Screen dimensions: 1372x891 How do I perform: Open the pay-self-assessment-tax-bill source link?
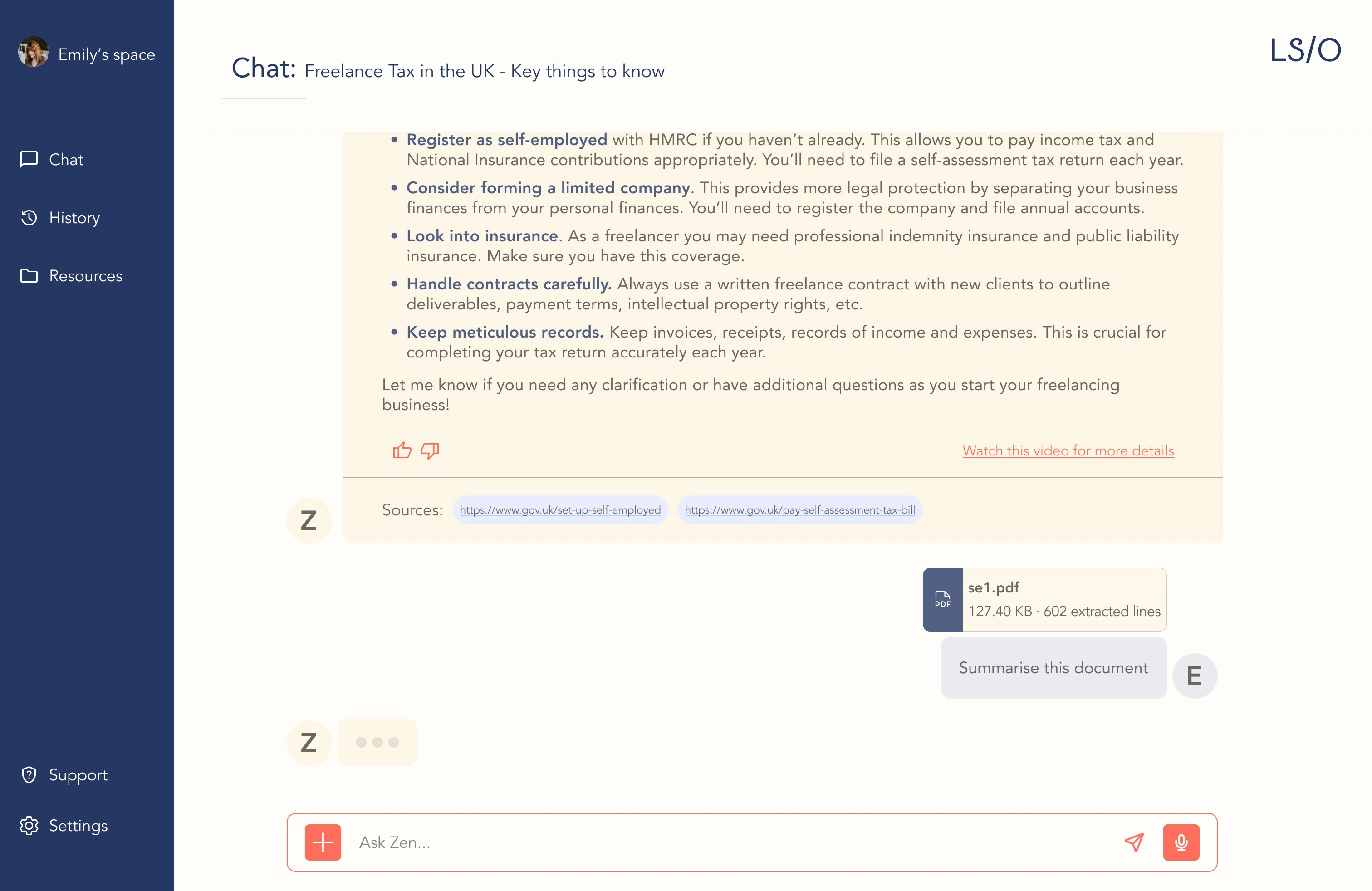[x=799, y=510]
